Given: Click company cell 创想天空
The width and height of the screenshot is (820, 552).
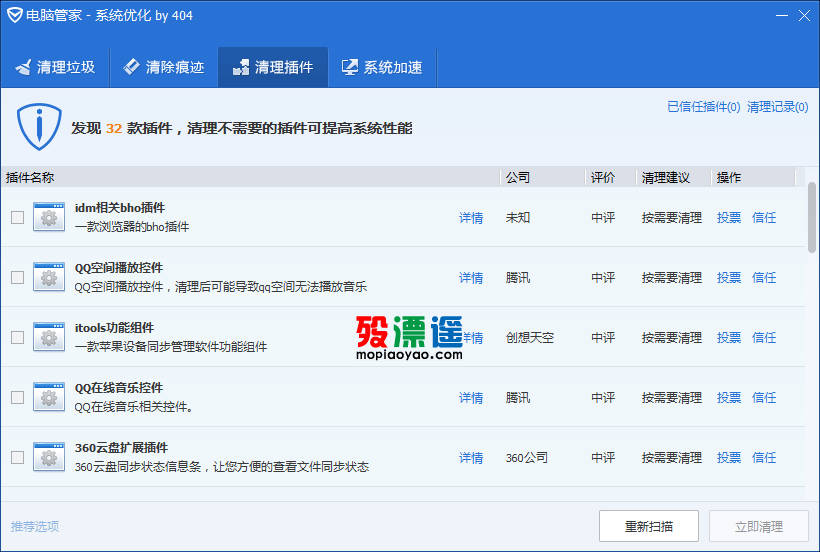Looking at the screenshot, I should (x=530, y=338).
